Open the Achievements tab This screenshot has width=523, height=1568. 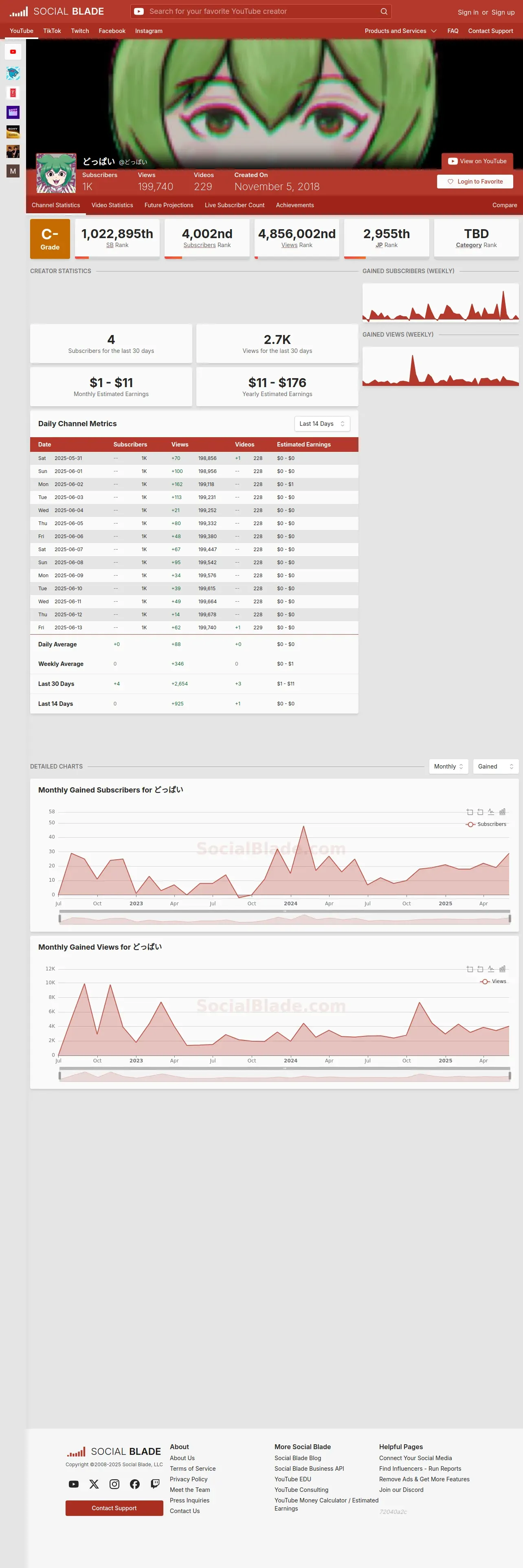click(x=294, y=205)
